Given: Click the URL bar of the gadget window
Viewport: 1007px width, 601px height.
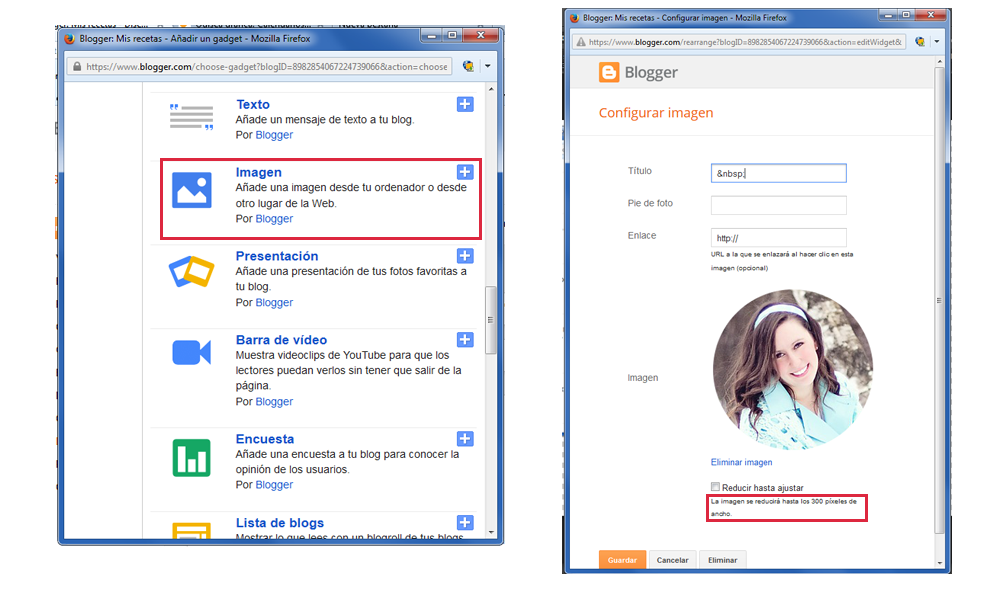Looking at the screenshot, I should pos(260,66).
